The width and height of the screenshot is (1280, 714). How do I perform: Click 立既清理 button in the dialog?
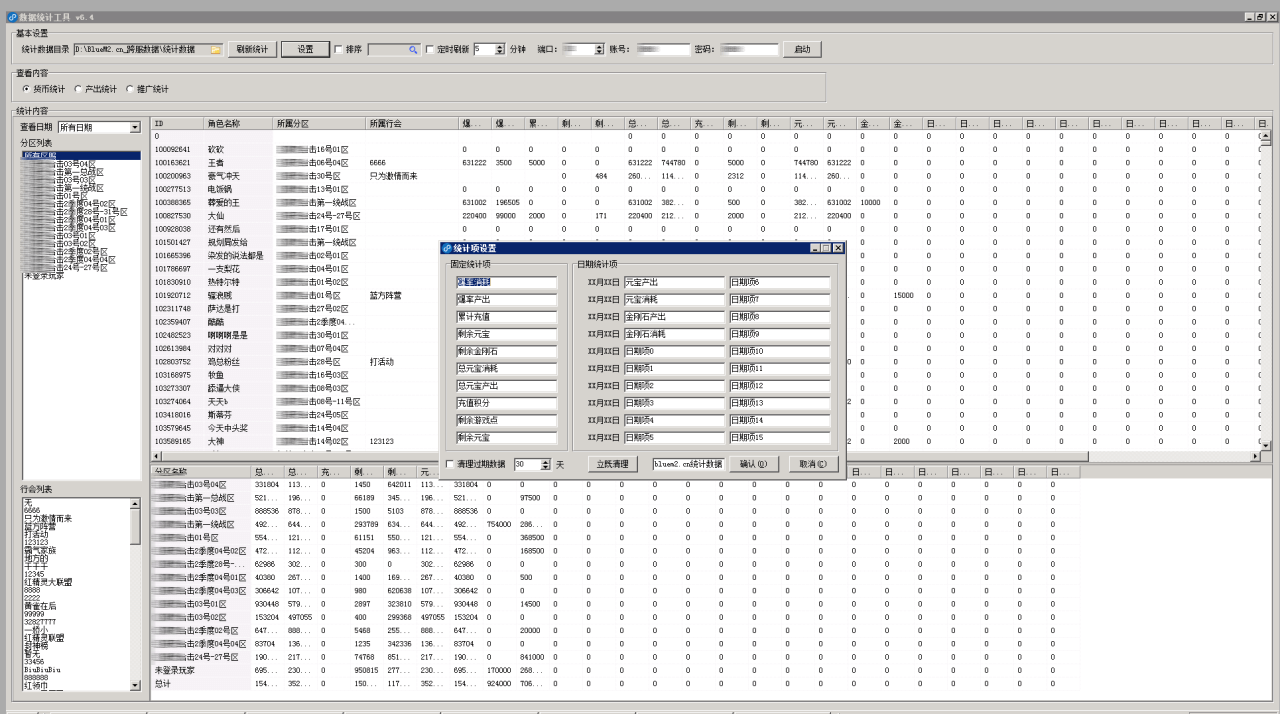(x=612, y=464)
